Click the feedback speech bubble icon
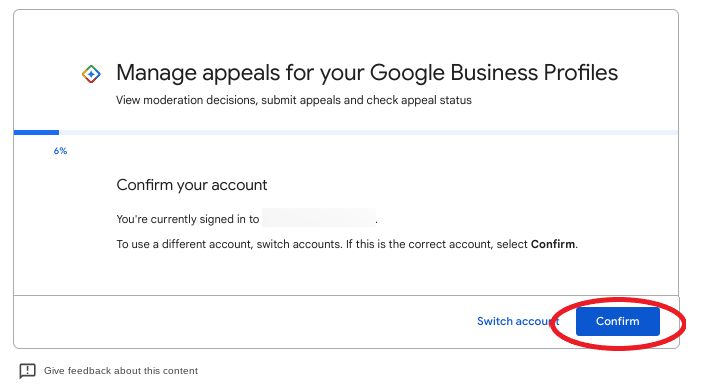This screenshot has height=386, width=704. click(x=27, y=371)
